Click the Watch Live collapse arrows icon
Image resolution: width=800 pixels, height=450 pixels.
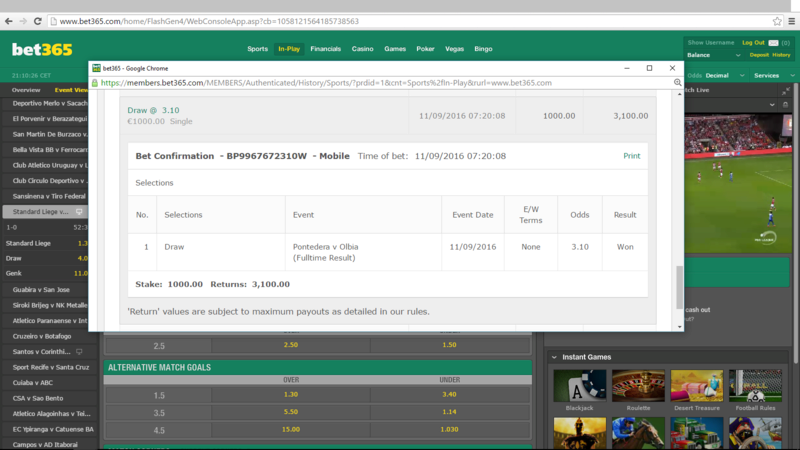pyautogui.click(x=786, y=90)
